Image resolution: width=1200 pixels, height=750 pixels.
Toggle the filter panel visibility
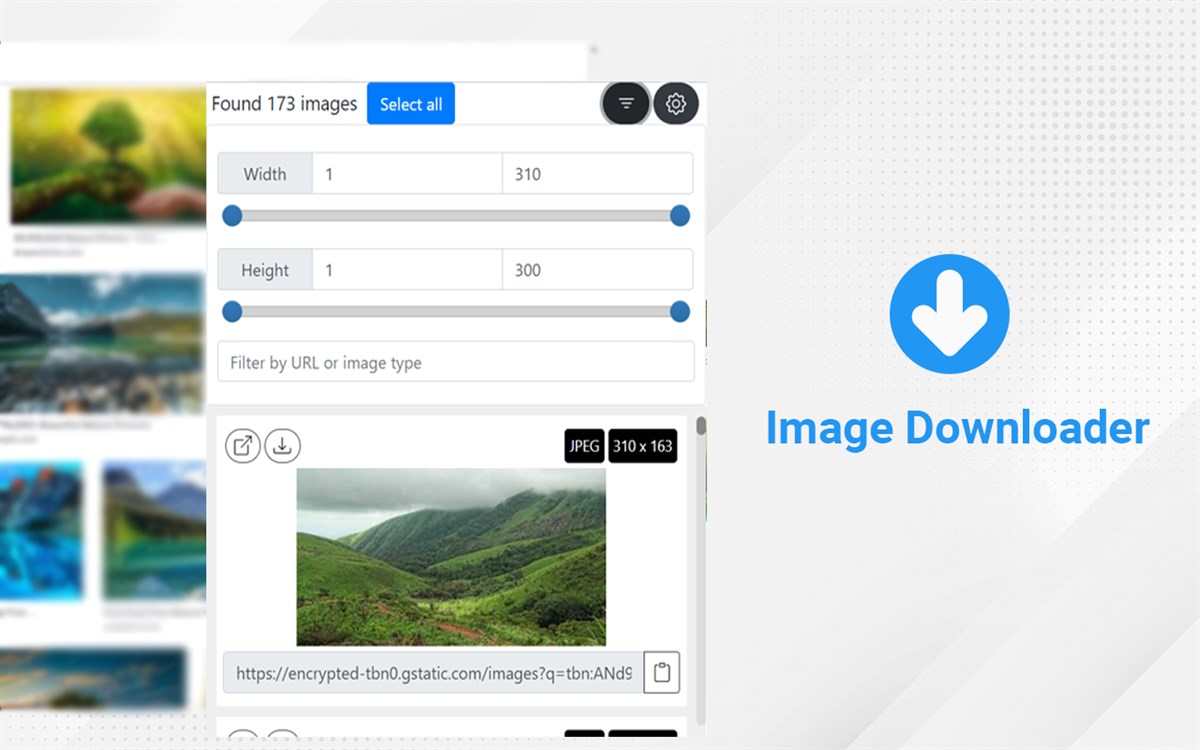tap(626, 103)
